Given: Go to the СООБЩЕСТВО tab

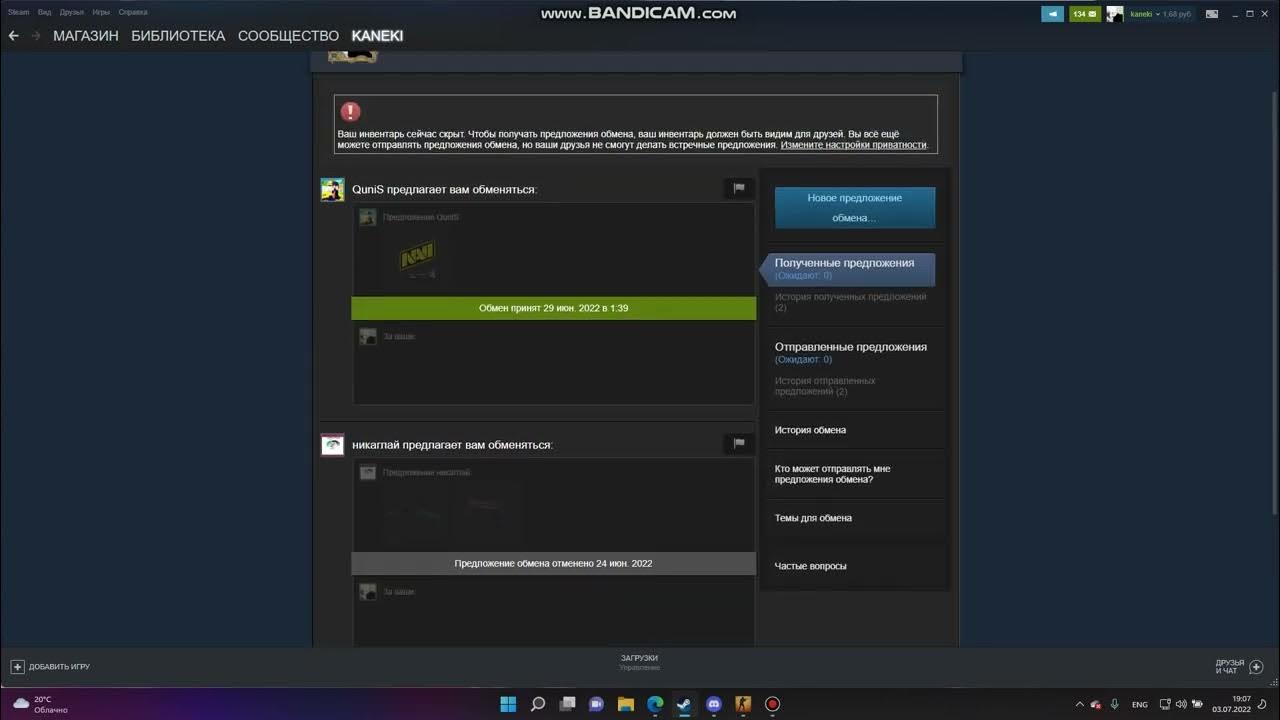Looking at the screenshot, I should (288, 36).
